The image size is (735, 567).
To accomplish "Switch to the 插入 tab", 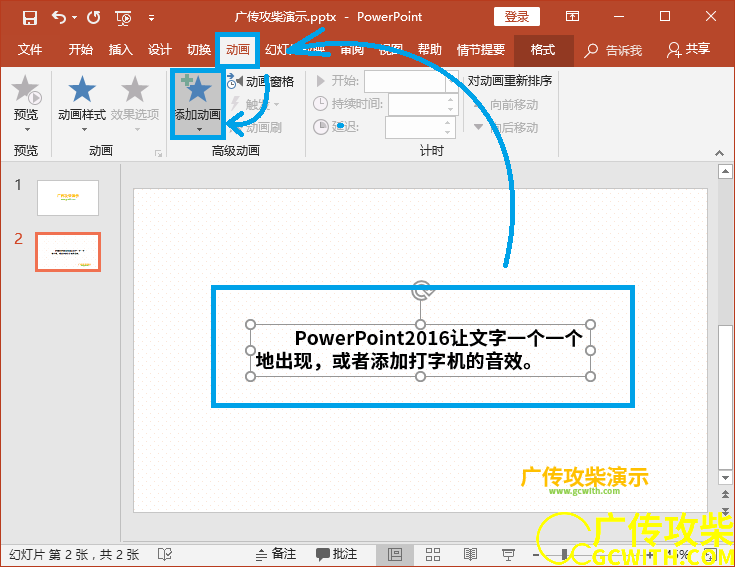I will [x=120, y=49].
